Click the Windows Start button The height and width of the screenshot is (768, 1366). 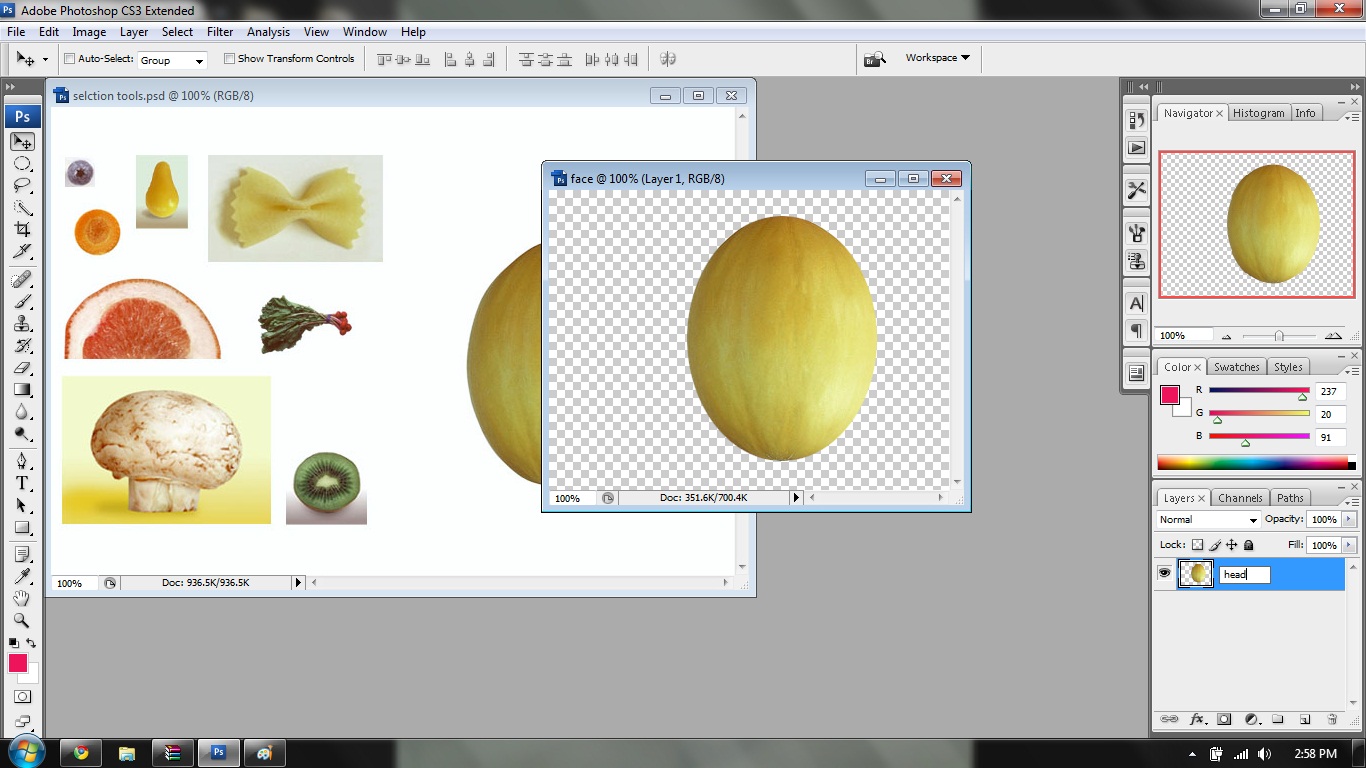[27, 752]
